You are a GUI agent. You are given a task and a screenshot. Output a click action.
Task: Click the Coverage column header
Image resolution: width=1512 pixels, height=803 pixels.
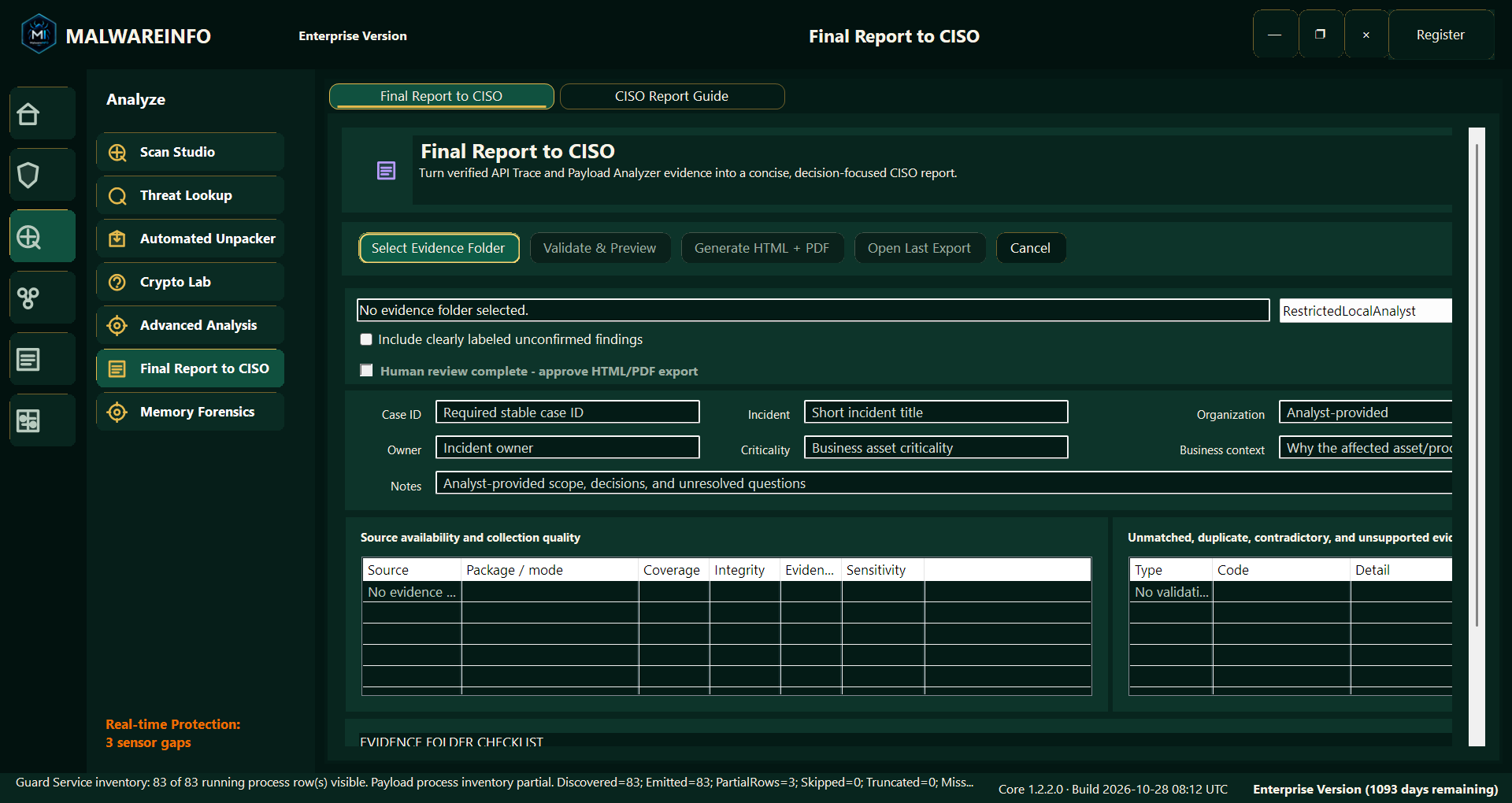[673, 570]
